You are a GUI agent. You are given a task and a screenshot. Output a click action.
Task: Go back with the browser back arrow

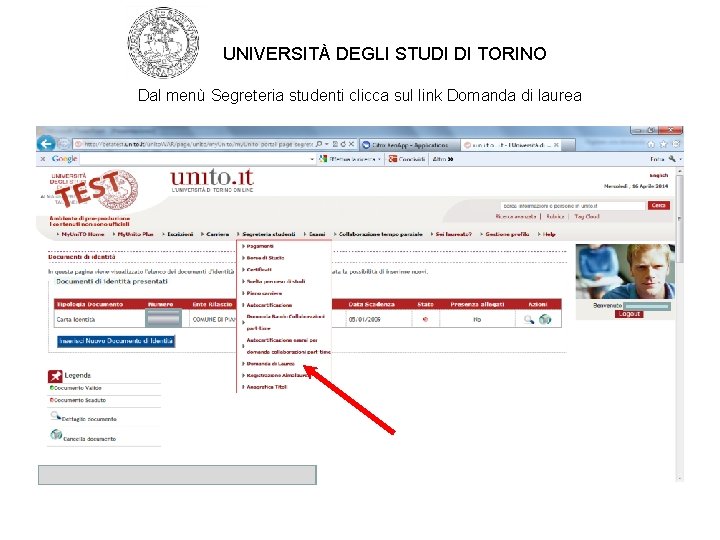coord(46,144)
